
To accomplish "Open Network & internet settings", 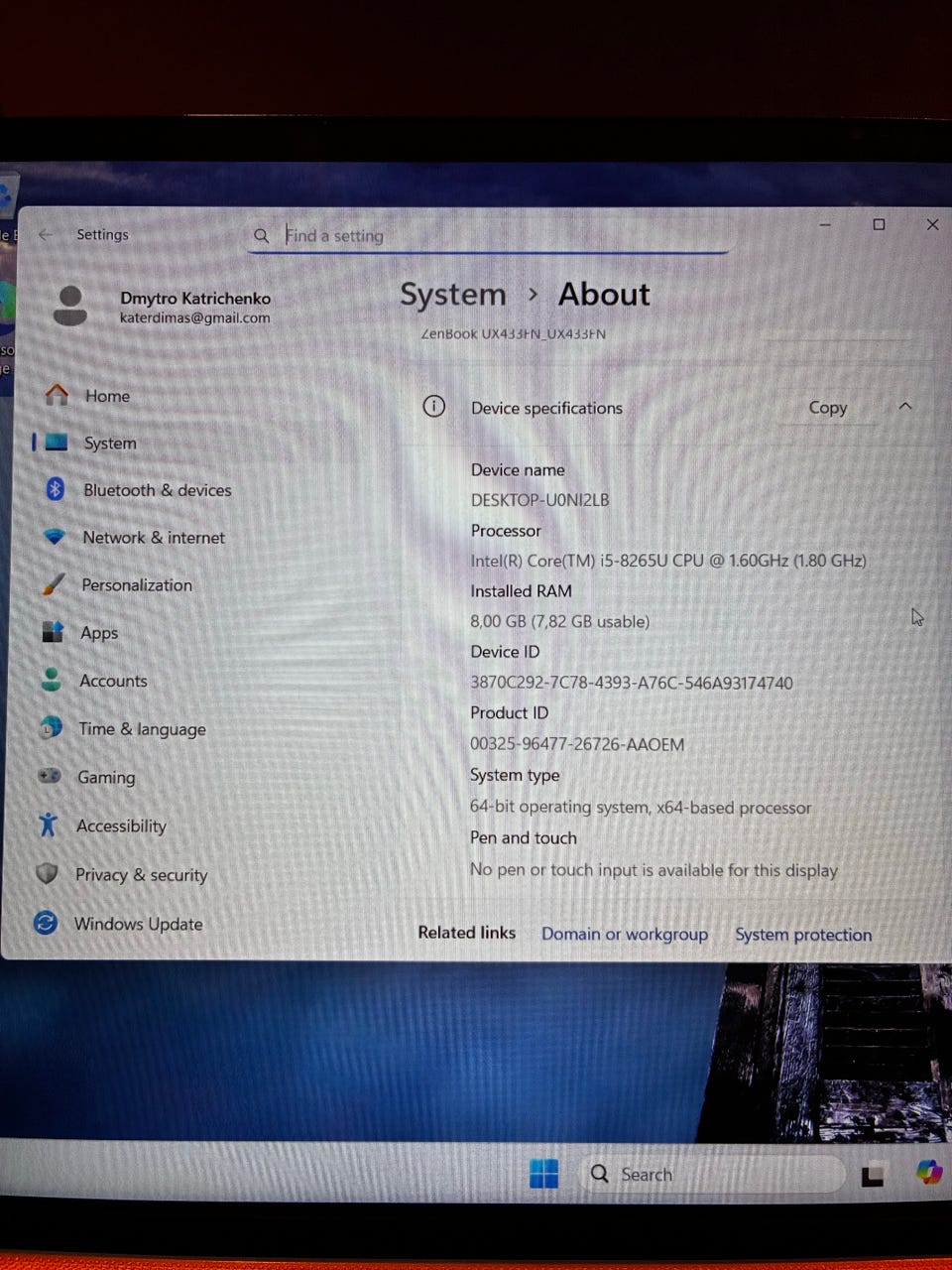I will pyautogui.click(x=154, y=538).
